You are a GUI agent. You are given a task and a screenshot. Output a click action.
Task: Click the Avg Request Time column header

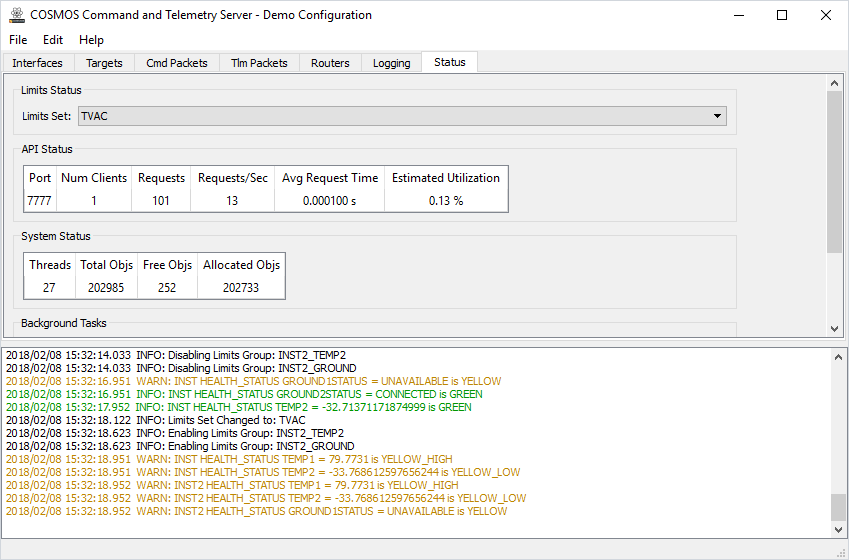tap(330, 178)
